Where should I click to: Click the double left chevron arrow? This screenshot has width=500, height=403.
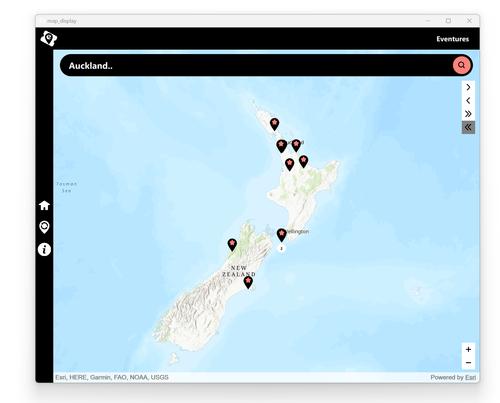[x=468, y=127]
